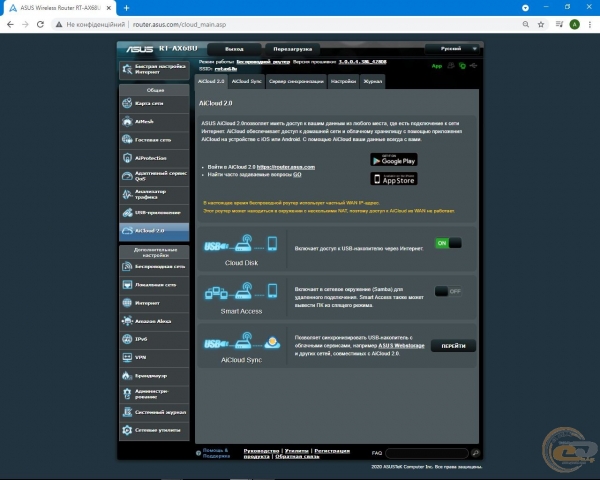The image size is (600, 480).
Task: Close the ASUS Wireless Router browser tab
Action: point(109,8)
